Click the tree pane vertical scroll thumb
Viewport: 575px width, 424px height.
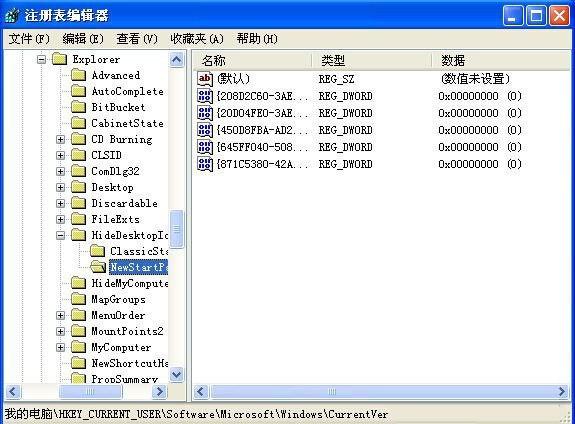[176, 229]
